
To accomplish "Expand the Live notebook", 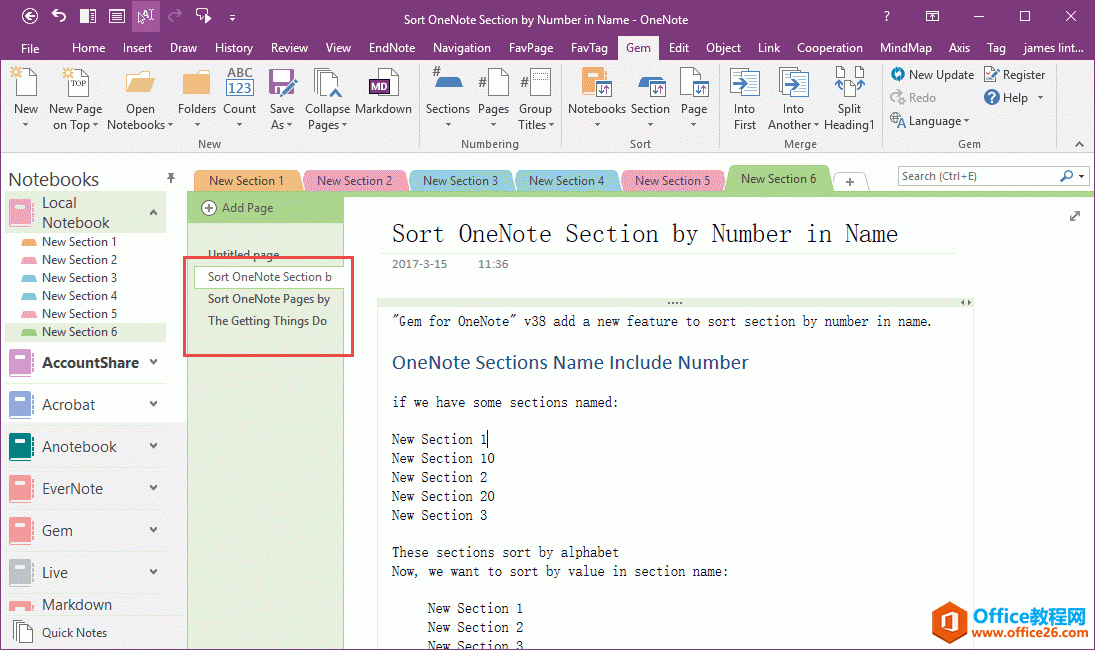I will click(154, 572).
